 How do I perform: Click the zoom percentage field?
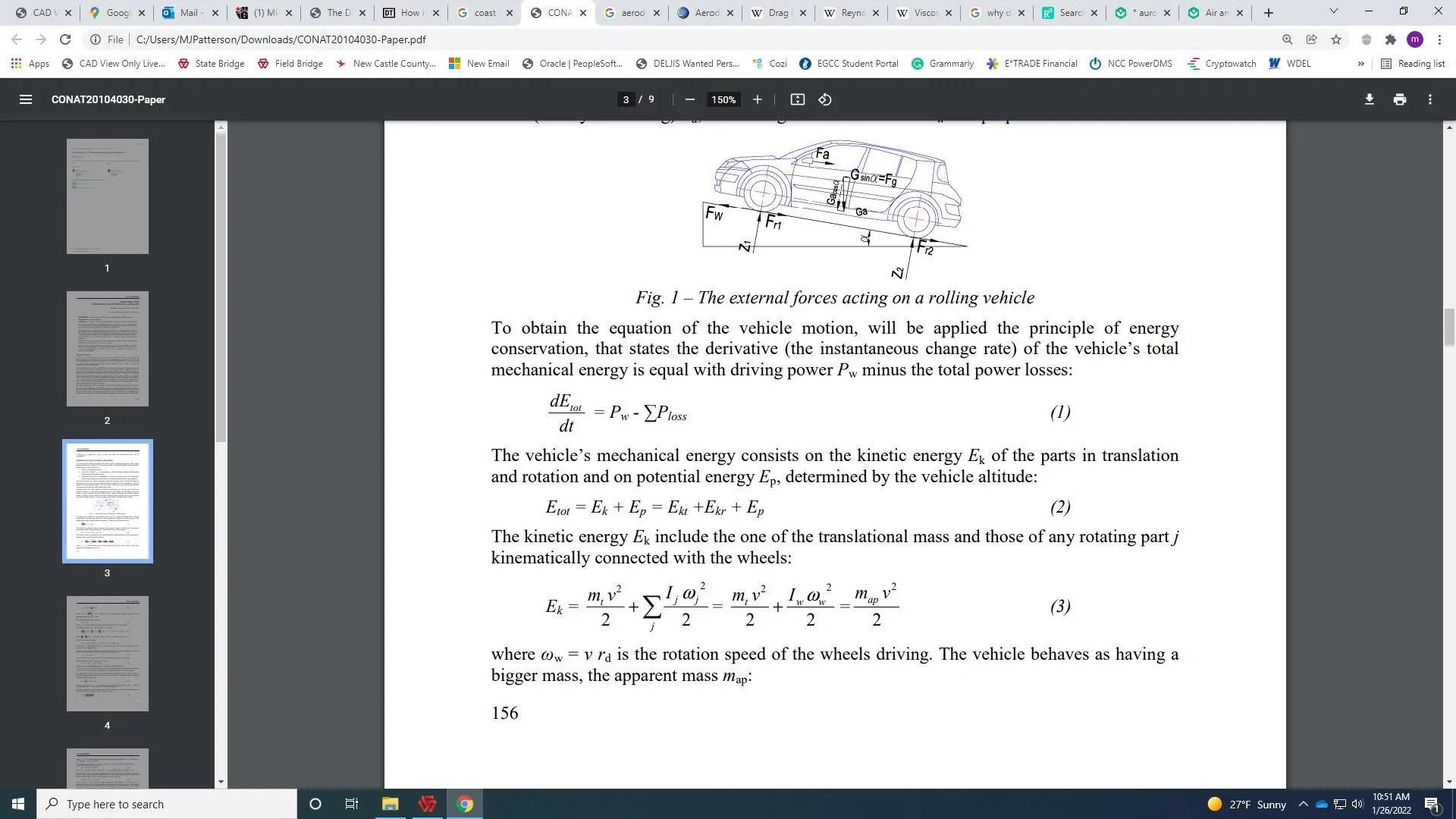pos(723,99)
